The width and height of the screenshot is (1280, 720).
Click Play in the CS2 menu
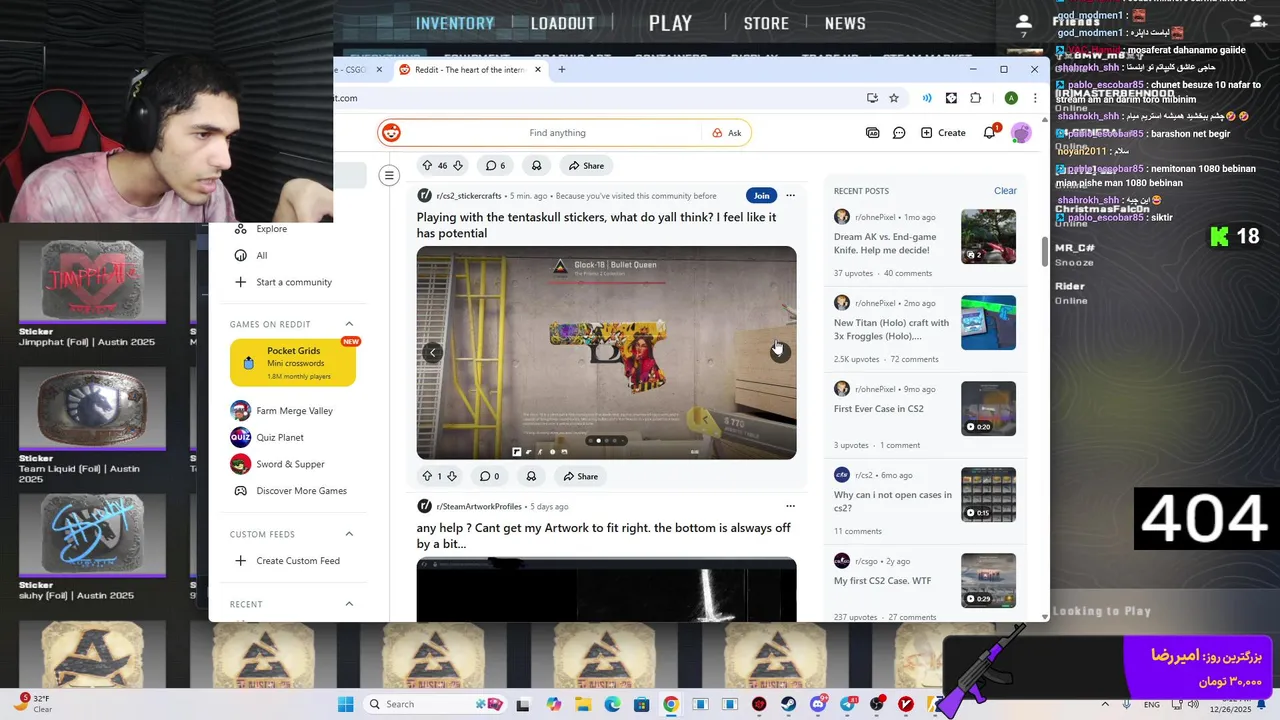(x=670, y=23)
